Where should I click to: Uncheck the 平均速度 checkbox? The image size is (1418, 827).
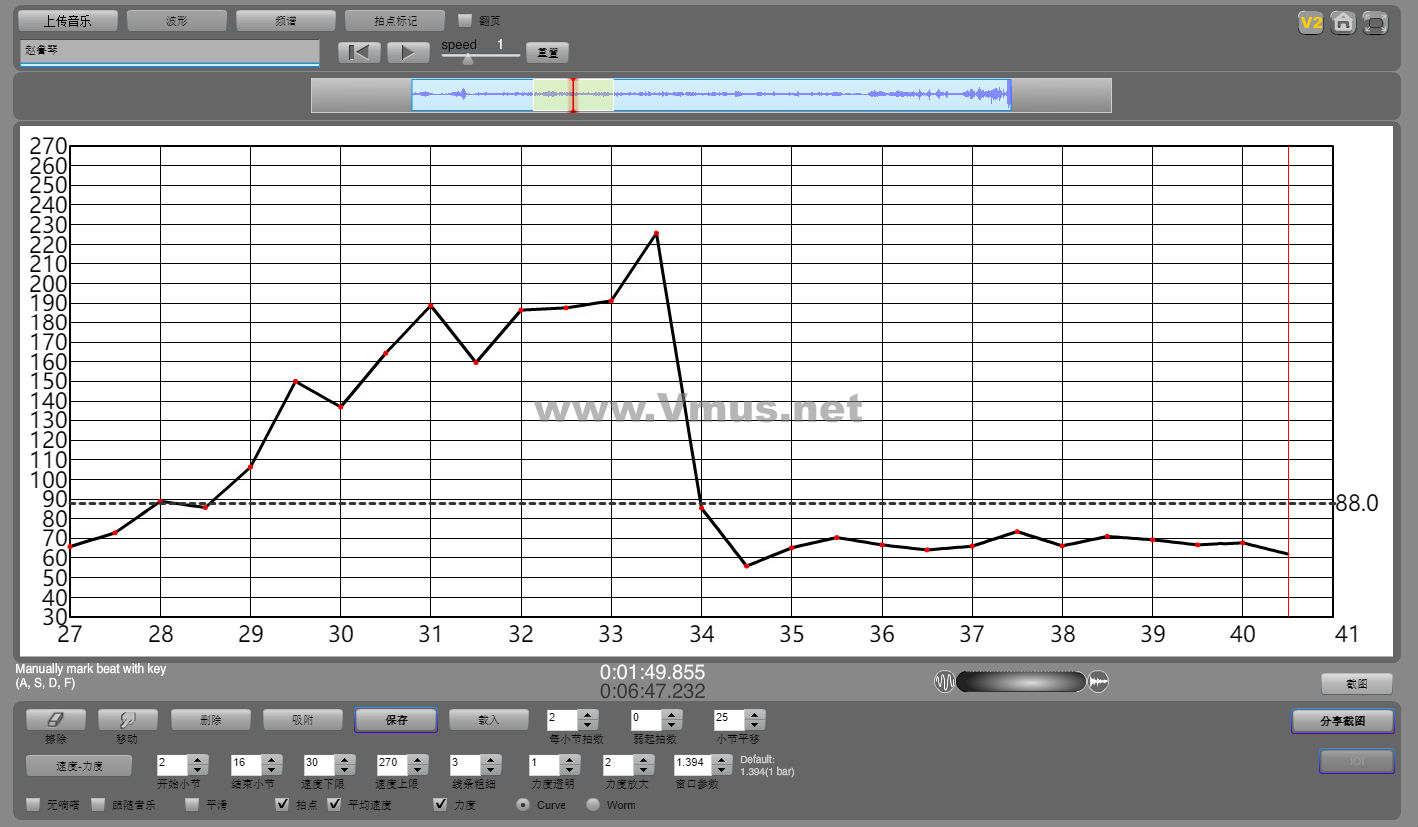[x=334, y=804]
